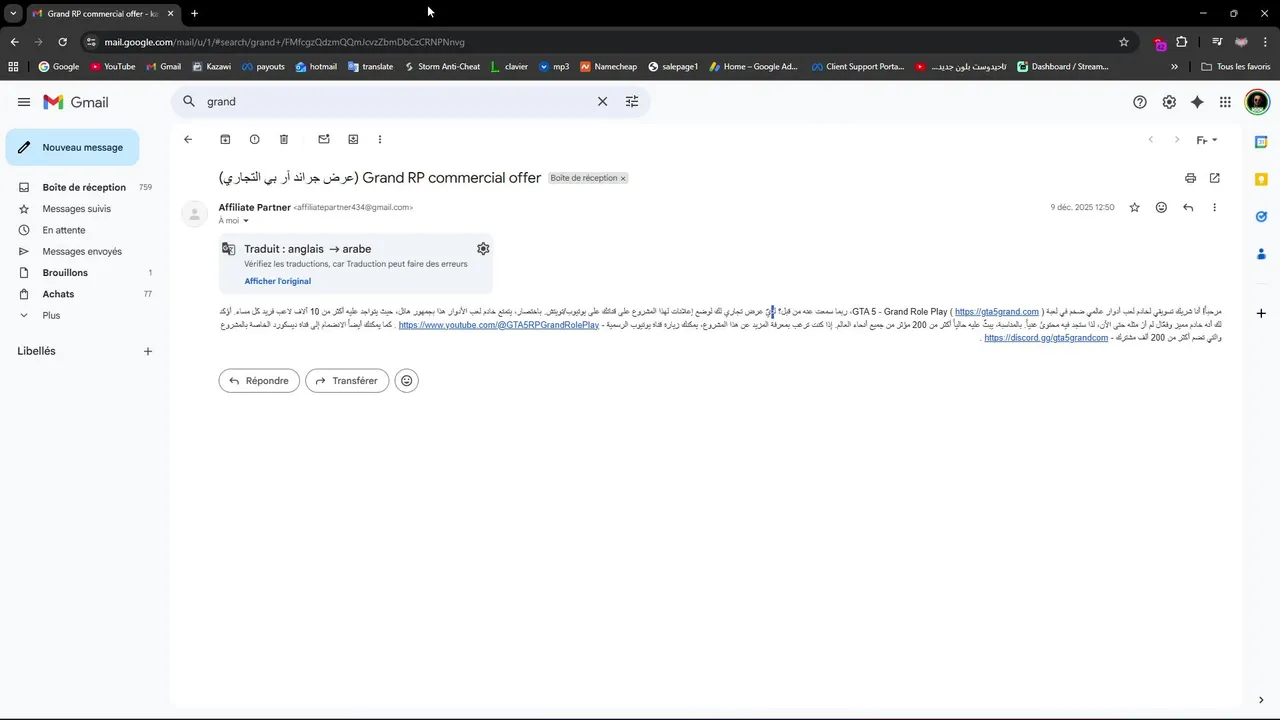
Task: Archive this email
Action: point(225,139)
